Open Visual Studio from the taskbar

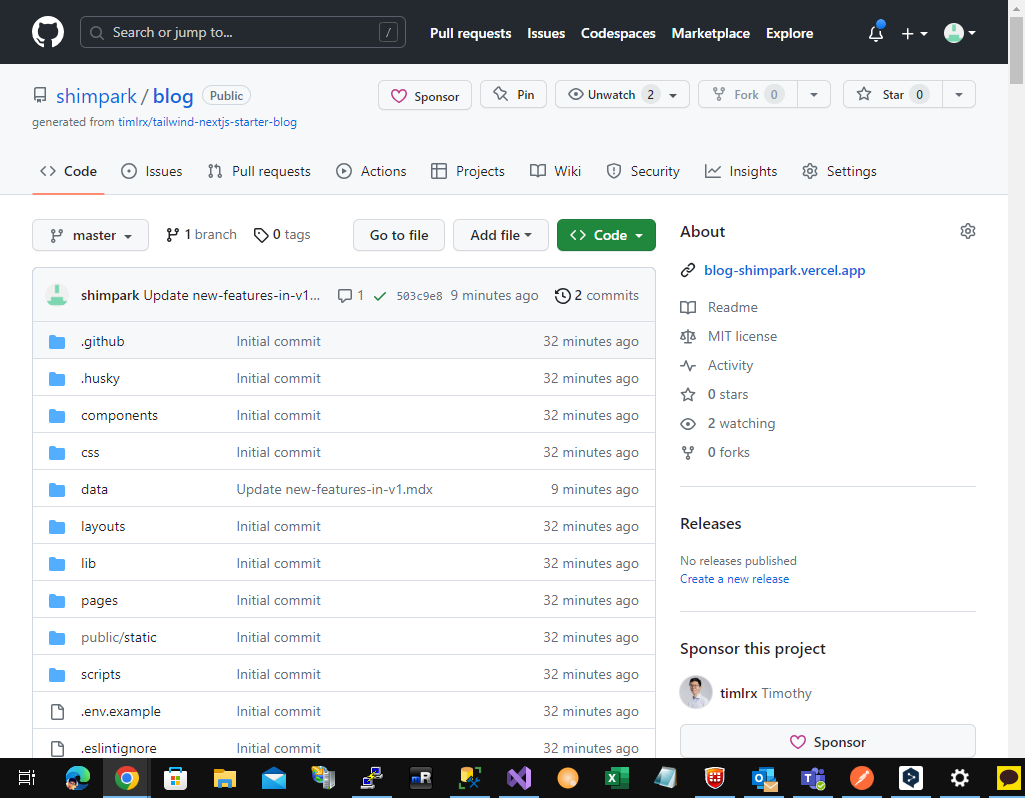(x=518, y=778)
